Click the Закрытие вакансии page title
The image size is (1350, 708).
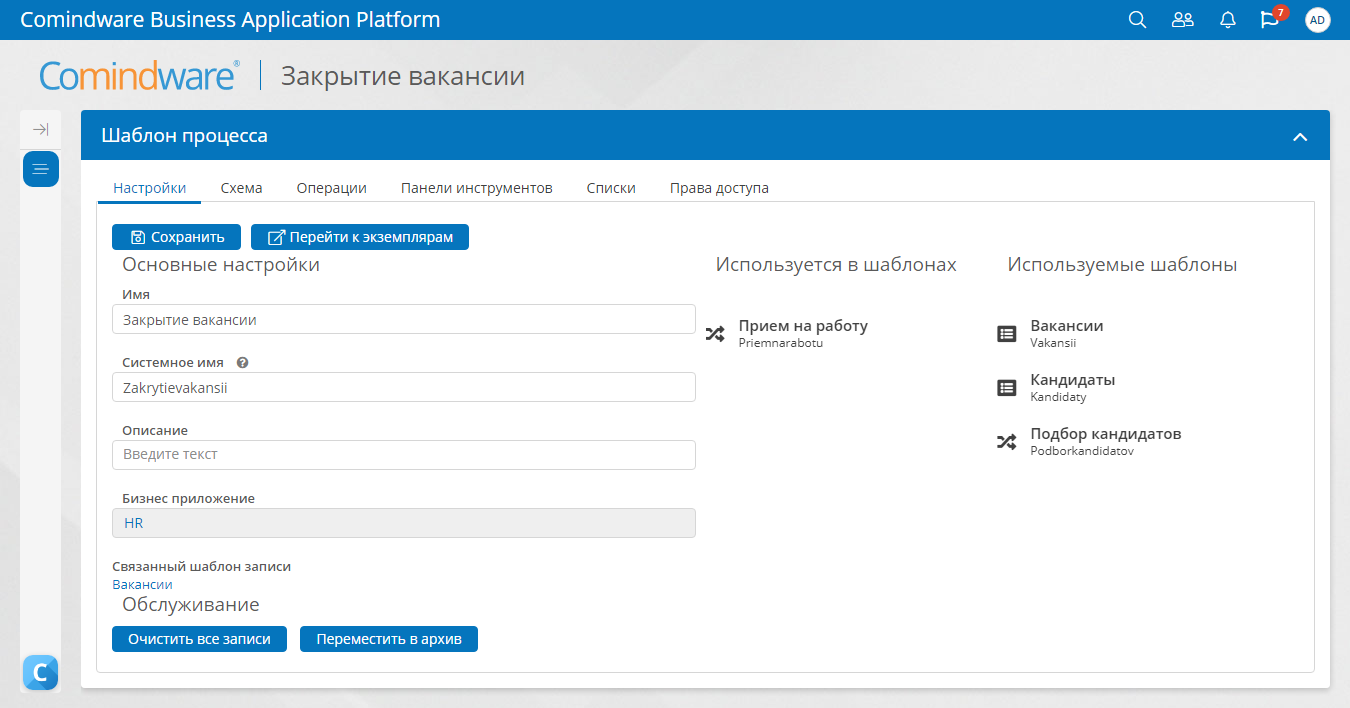tap(403, 76)
